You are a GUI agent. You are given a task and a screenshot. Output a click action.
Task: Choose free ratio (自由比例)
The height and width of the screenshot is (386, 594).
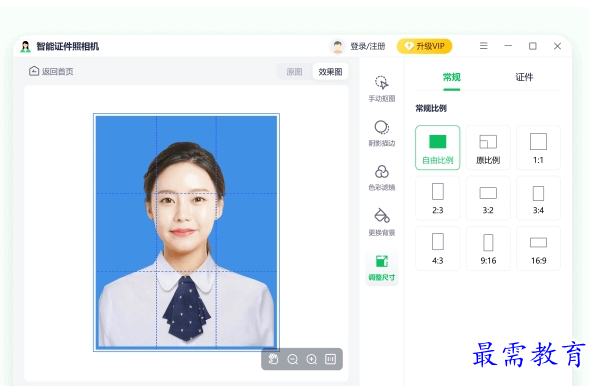[x=438, y=148]
